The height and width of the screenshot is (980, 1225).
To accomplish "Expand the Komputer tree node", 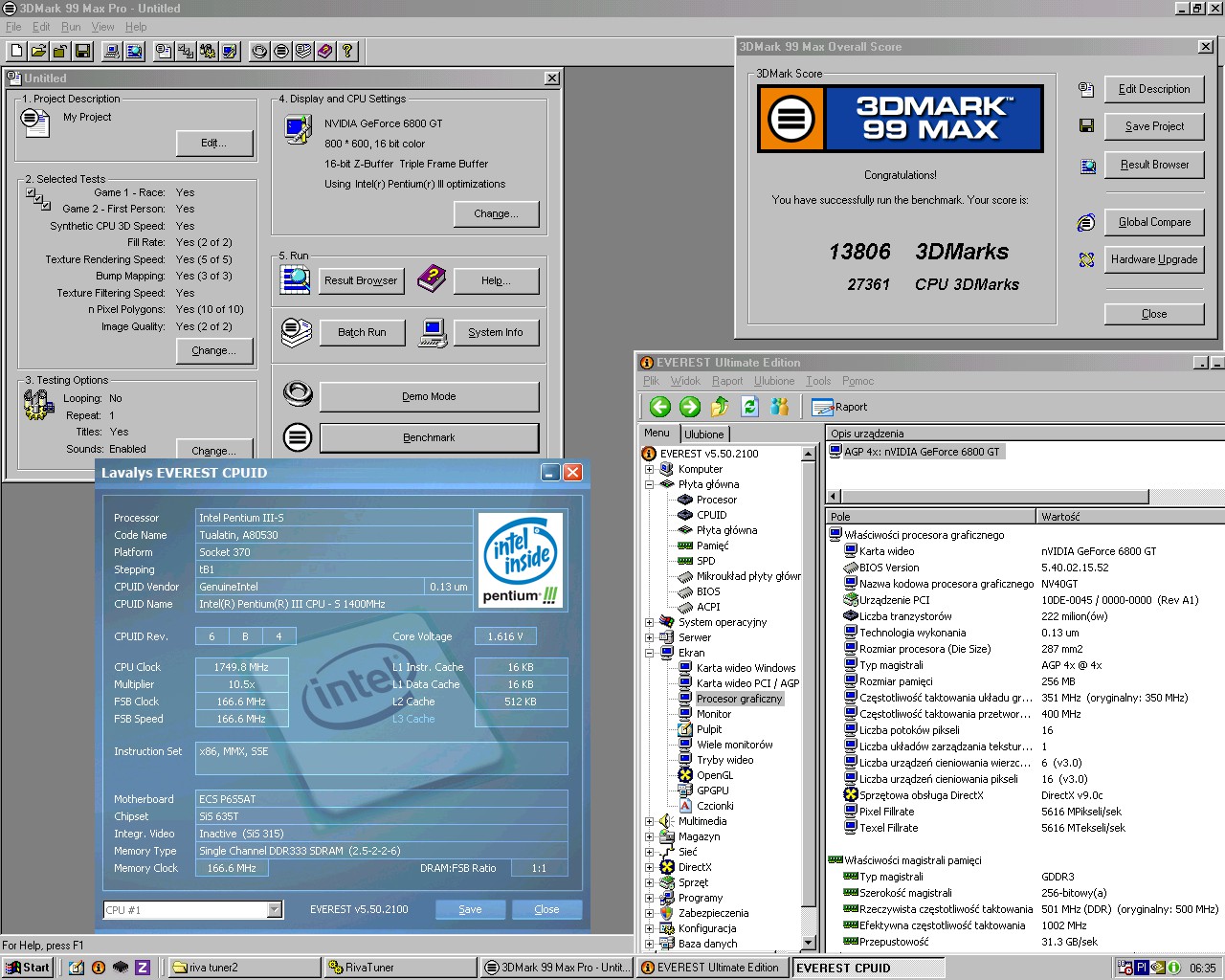I will (x=650, y=469).
